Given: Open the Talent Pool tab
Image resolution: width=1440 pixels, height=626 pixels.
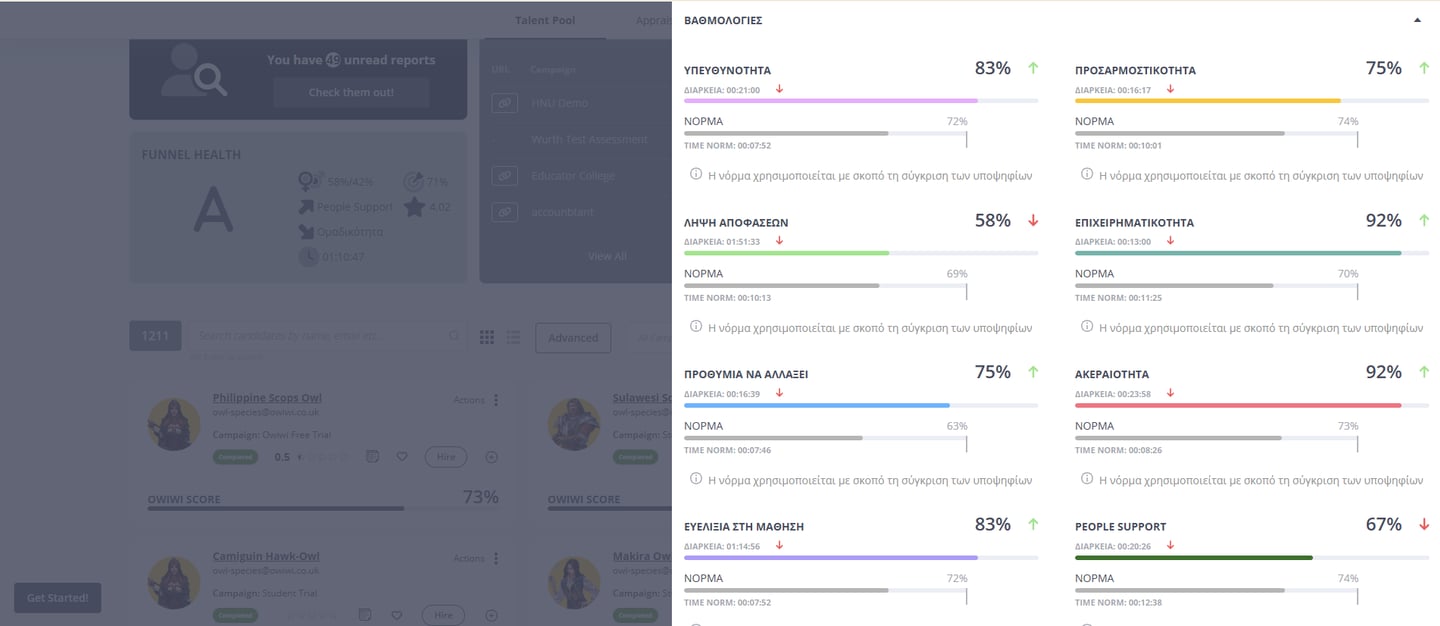Looking at the screenshot, I should point(545,20).
